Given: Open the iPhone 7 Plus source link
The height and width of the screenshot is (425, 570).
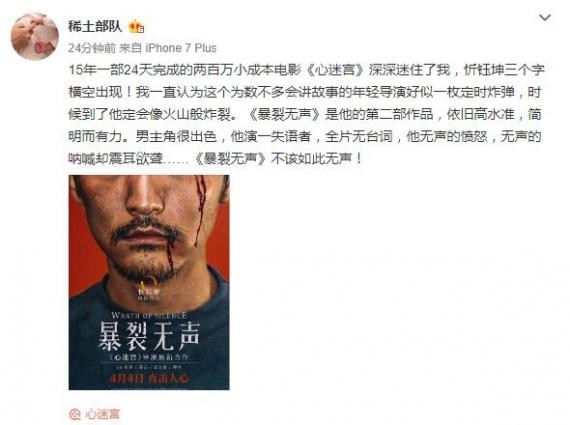Looking at the screenshot, I should (181, 48).
